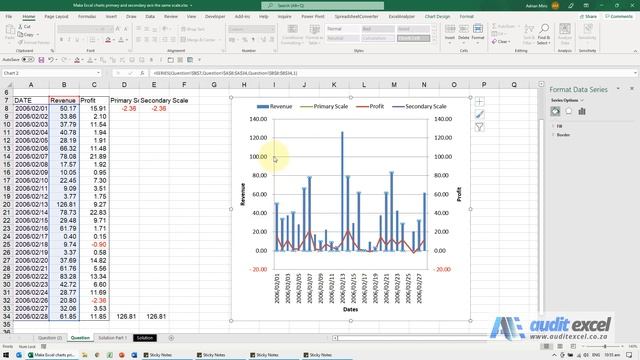
Task: Click the Bold B icon in Font group
Action: (61, 40)
